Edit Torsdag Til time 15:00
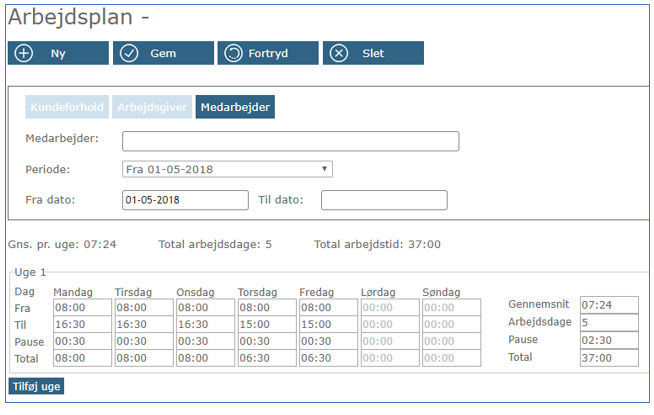This screenshot has height=415, width=654. click(267, 324)
